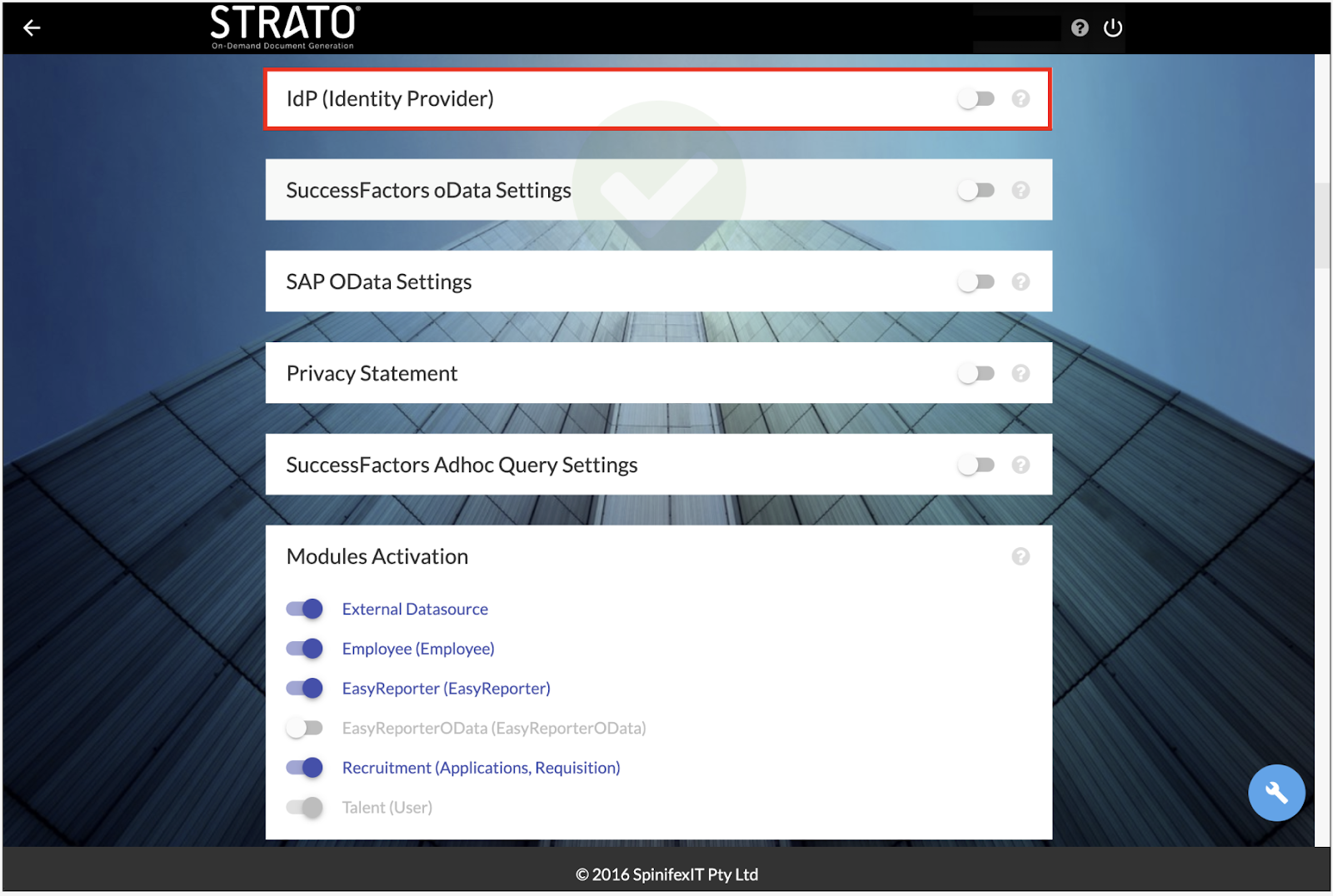Show help for IdP (Identity Provider)

(1020, 99)
